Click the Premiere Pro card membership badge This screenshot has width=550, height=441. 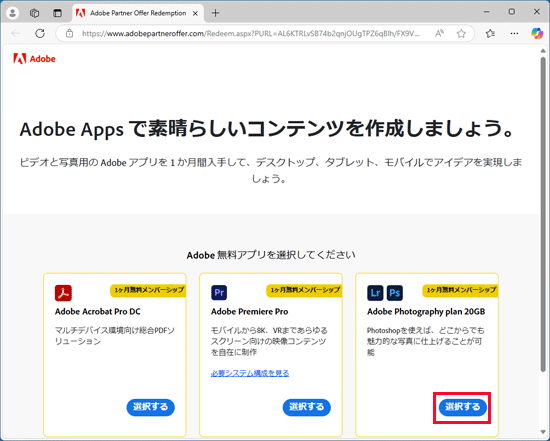[x=304, y=290]
